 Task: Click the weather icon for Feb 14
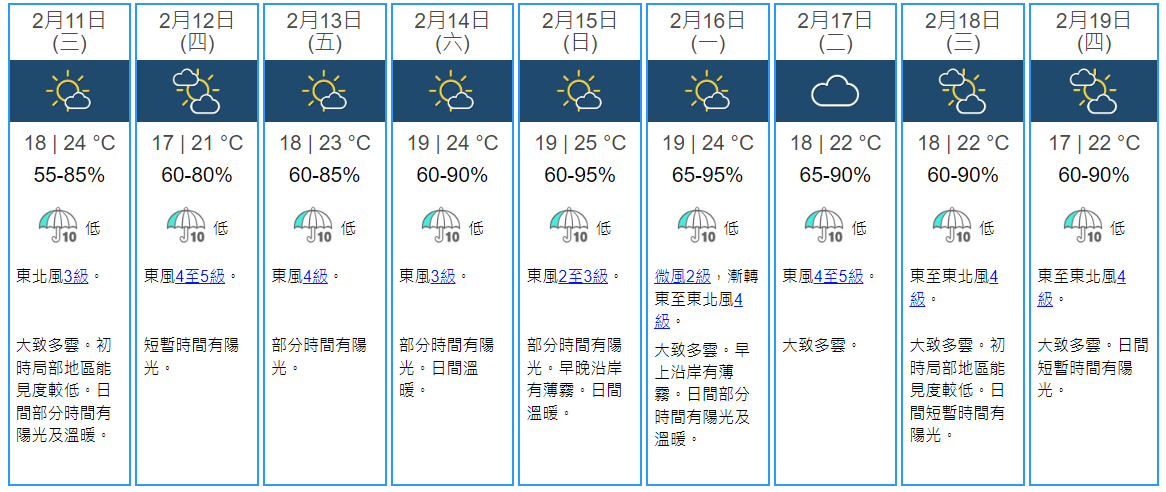(452, 92)
